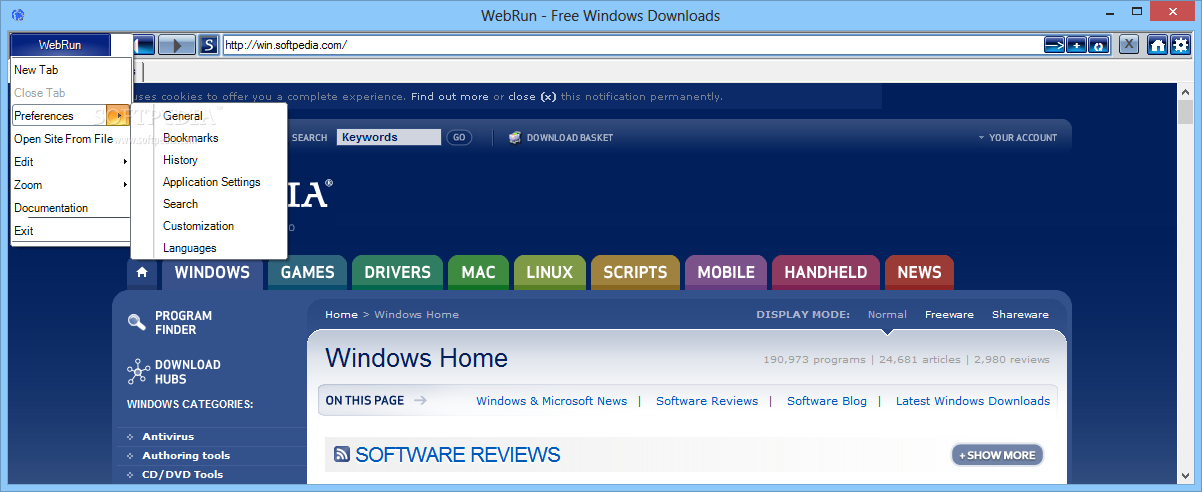Image resolution: width=1202 pixels, height=492 pixels.
Task: Select Shareware display mode
Action: point(1020,314)
